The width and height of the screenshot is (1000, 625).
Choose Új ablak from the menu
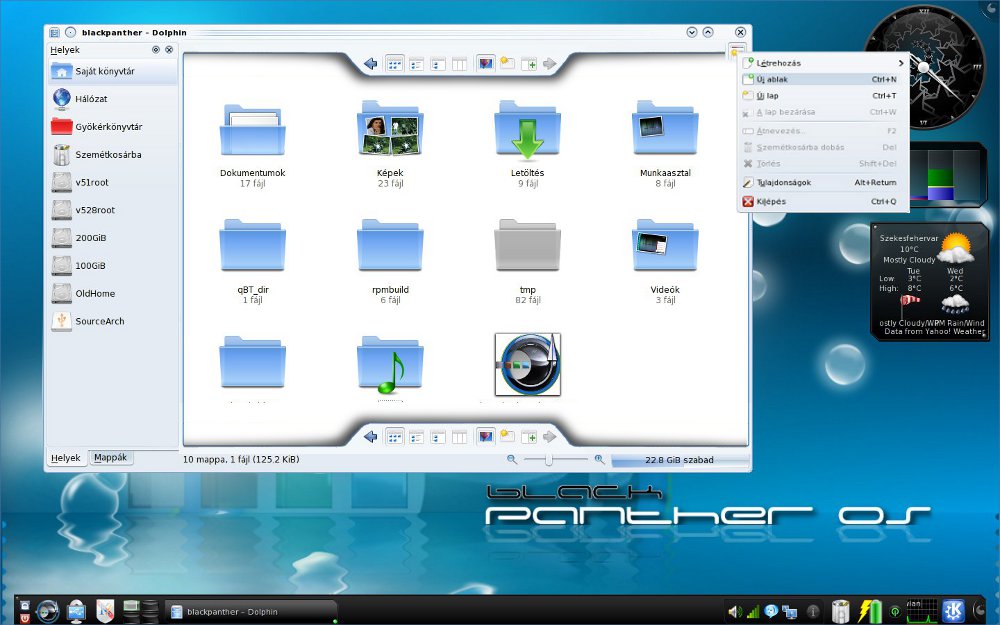(823, 79)
